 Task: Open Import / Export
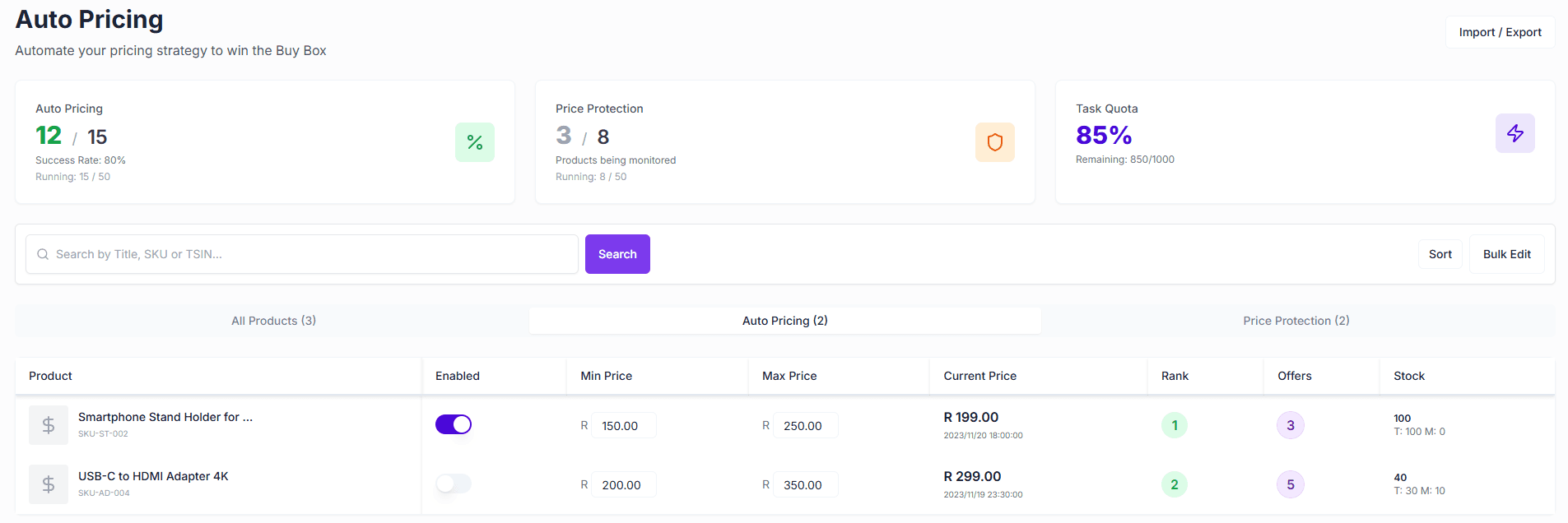click(1500, 31)
